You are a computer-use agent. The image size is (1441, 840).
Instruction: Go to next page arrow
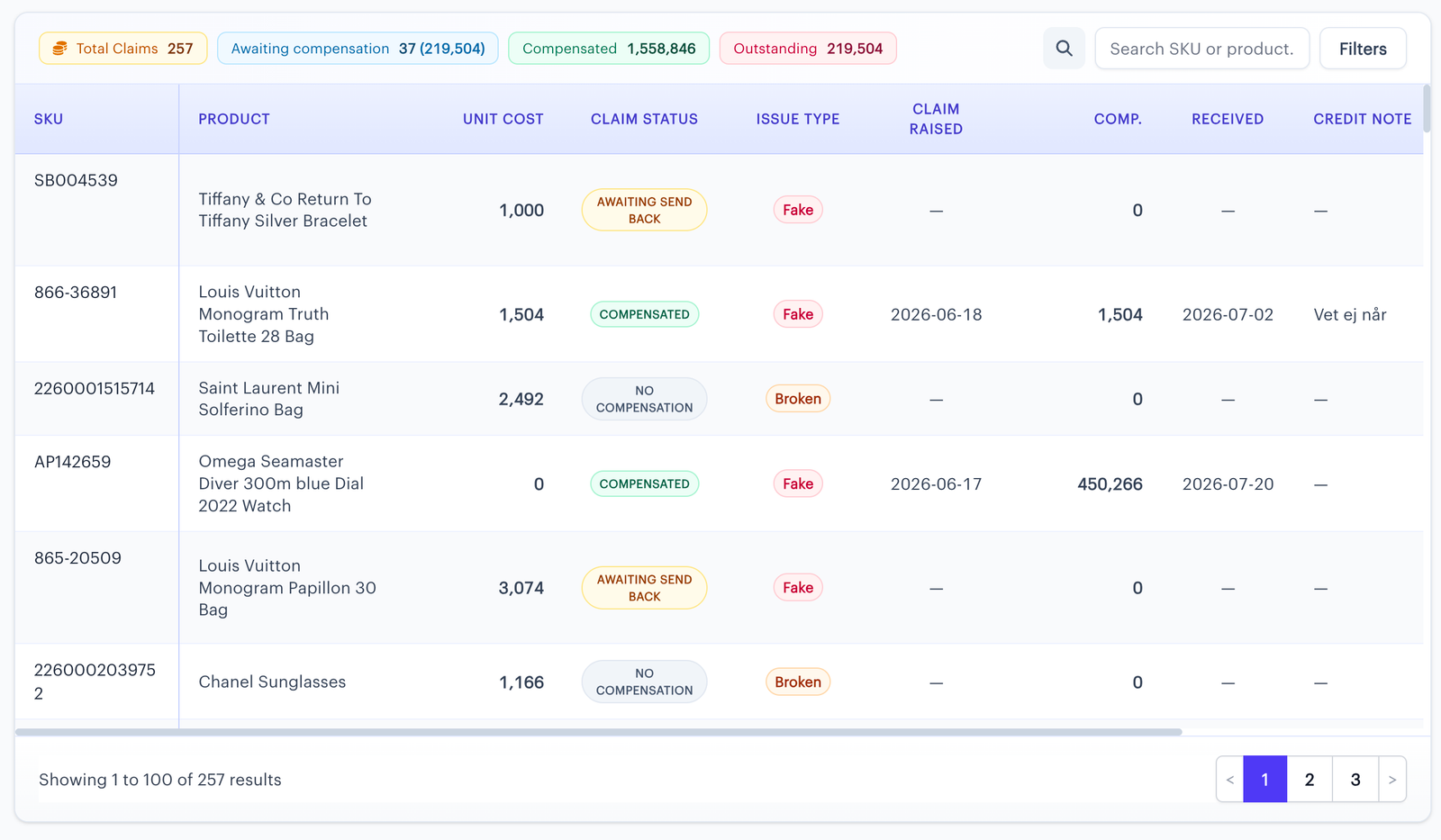coord(1392,780)
